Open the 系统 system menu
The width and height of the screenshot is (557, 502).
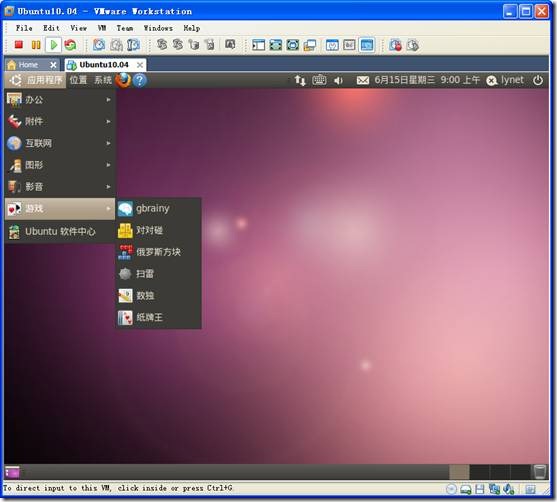[x=103, y=80]
